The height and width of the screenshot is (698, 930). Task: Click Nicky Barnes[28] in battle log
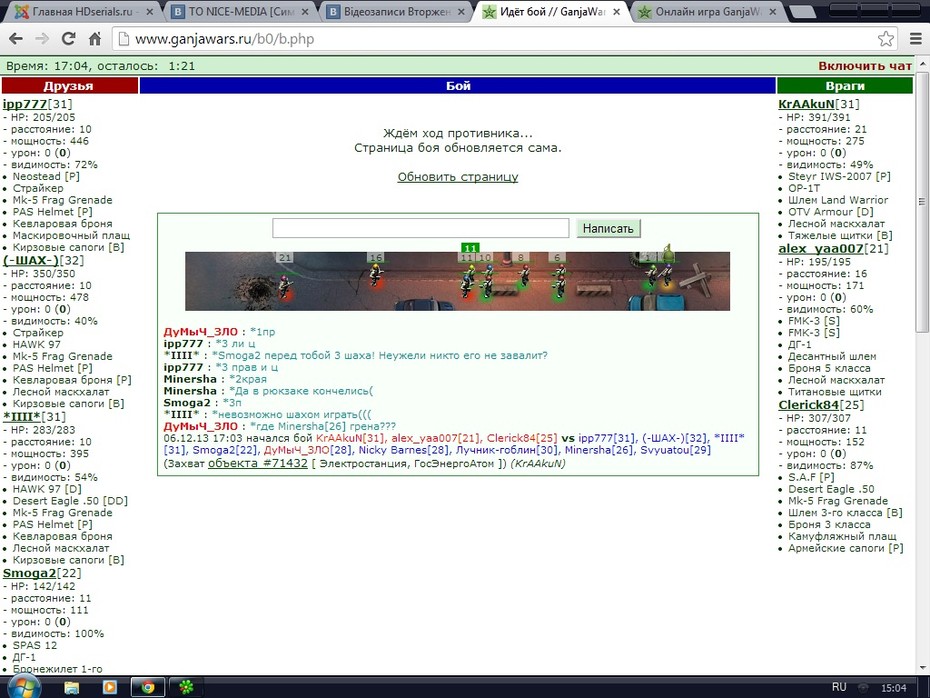(403, 450)
